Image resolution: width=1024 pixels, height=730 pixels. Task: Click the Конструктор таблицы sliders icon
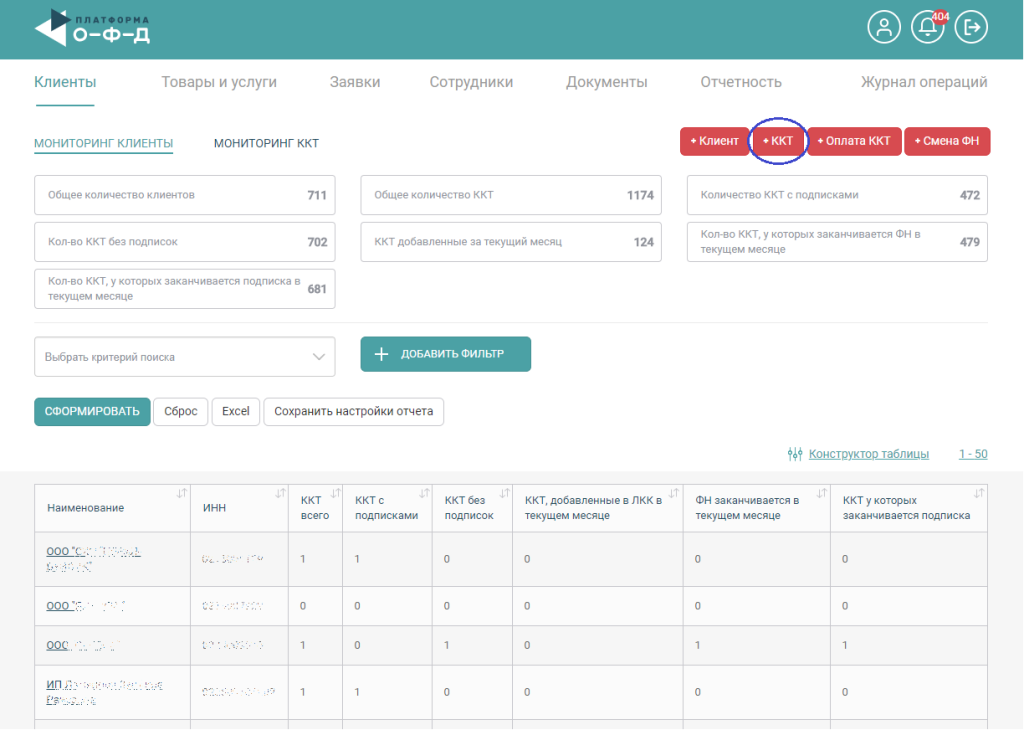coord(795,454)
